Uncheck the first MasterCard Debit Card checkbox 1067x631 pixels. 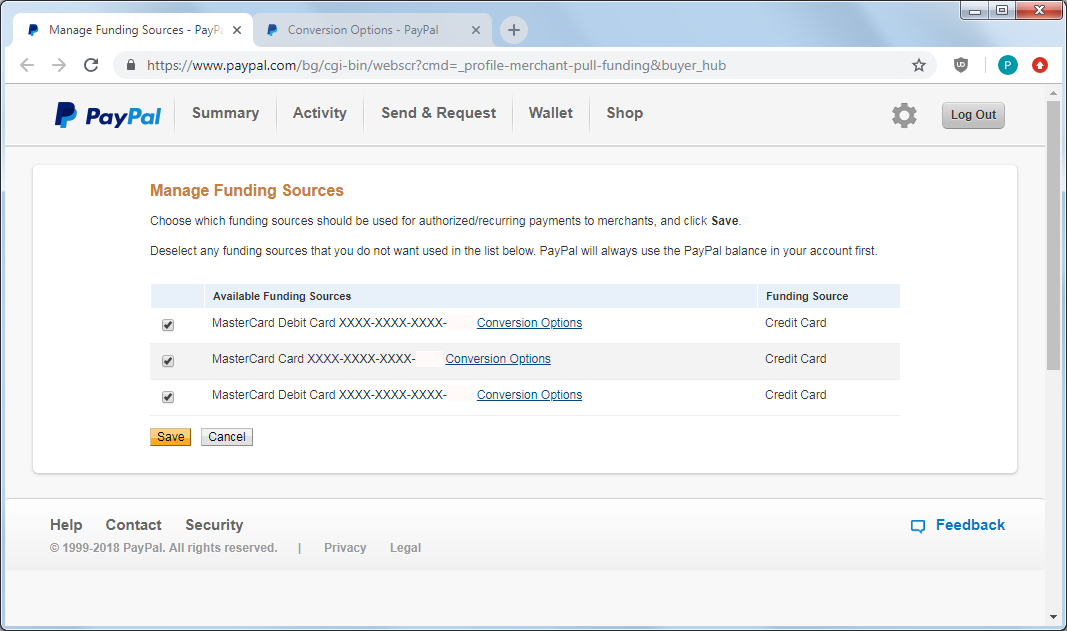(x=168, y=325)
